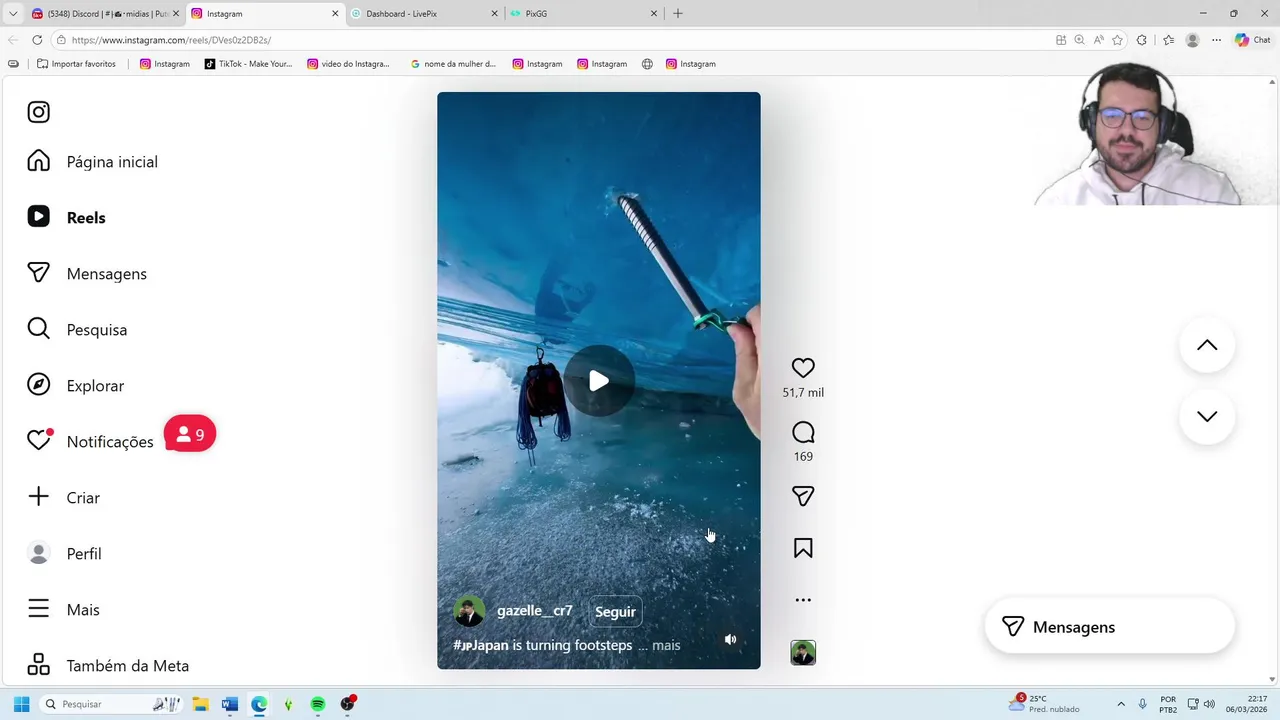Expand the caption with 'mais'
The height and width of the screenshot is (720, 1280).
[666, 646]
